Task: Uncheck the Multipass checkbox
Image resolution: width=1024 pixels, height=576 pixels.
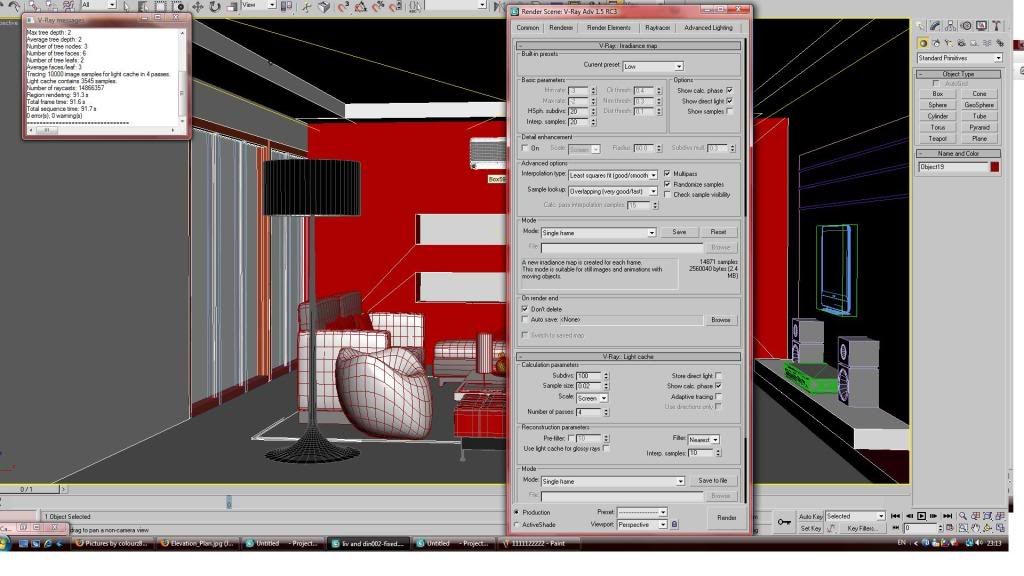Action: point(667,173)
